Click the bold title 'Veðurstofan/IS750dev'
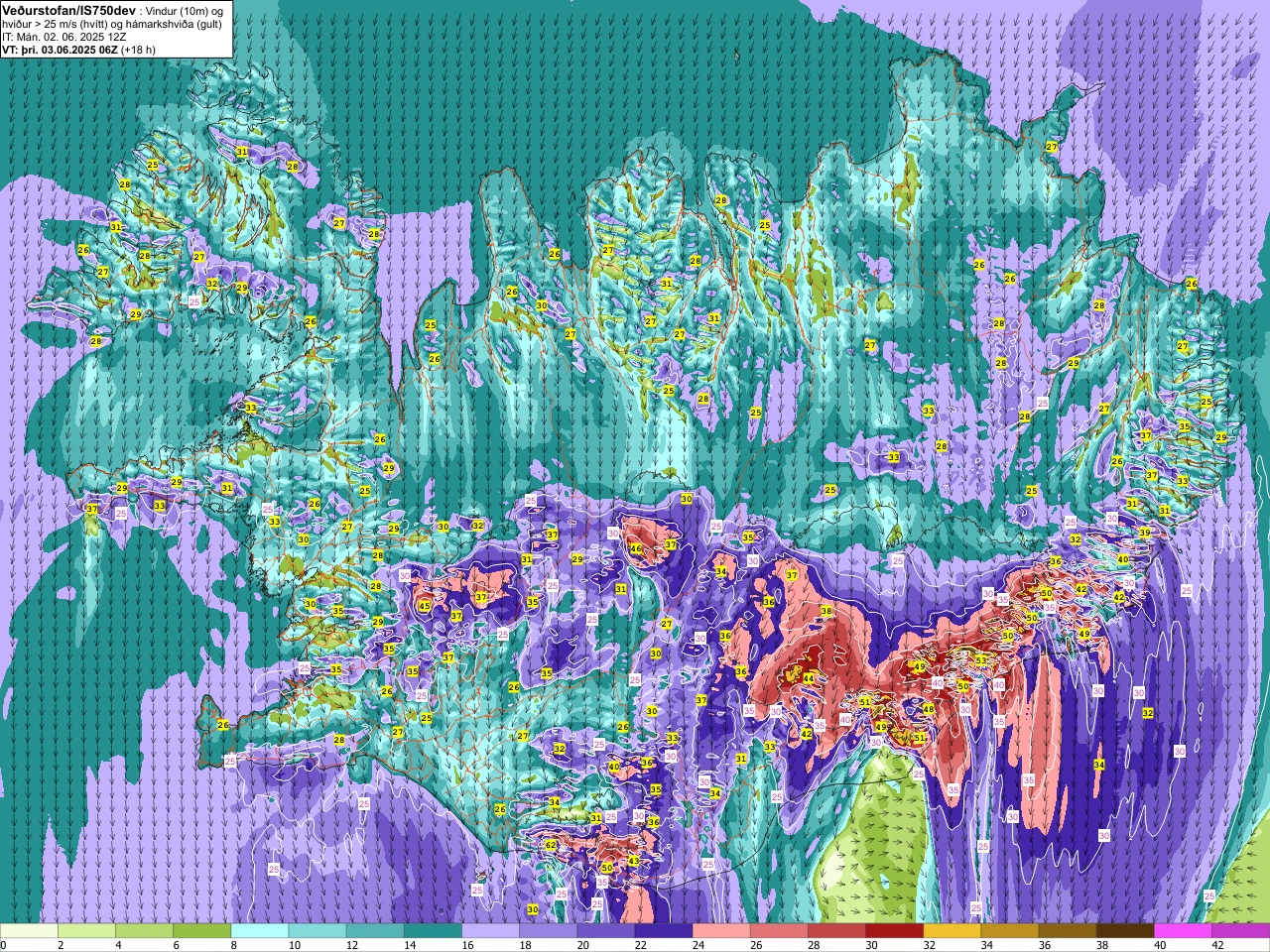Screen dimensions: 1270x952 [x=69, y=9]
